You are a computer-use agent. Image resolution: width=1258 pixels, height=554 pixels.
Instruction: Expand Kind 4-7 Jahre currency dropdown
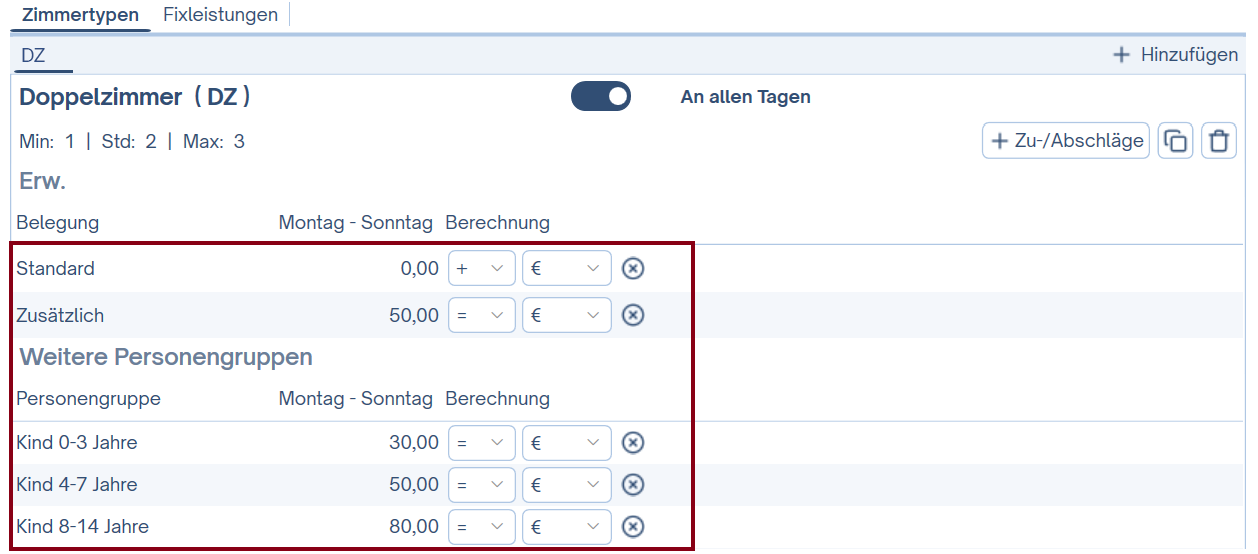[x=566, y=484]
